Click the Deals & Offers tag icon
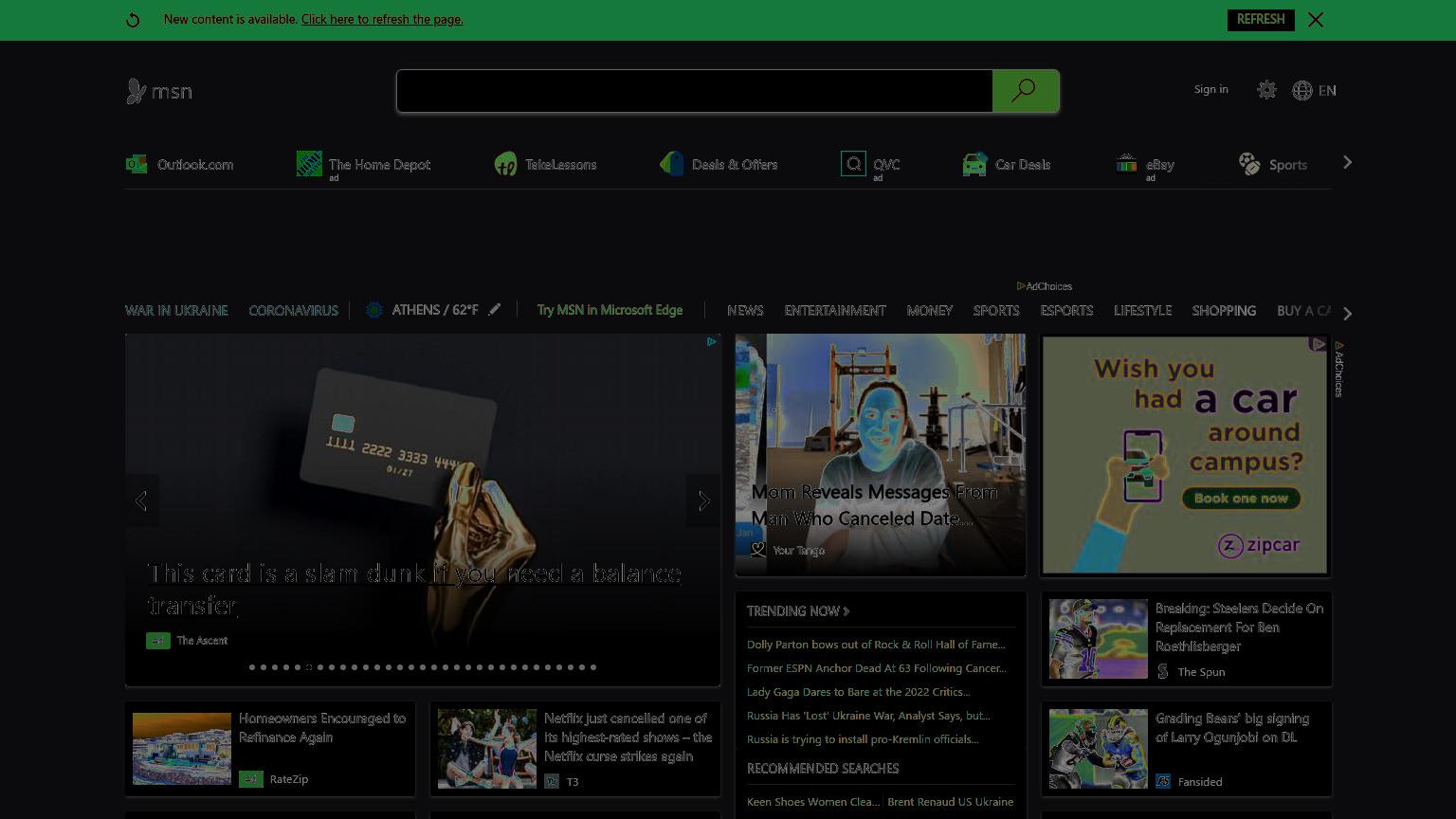 coord(672,164)
